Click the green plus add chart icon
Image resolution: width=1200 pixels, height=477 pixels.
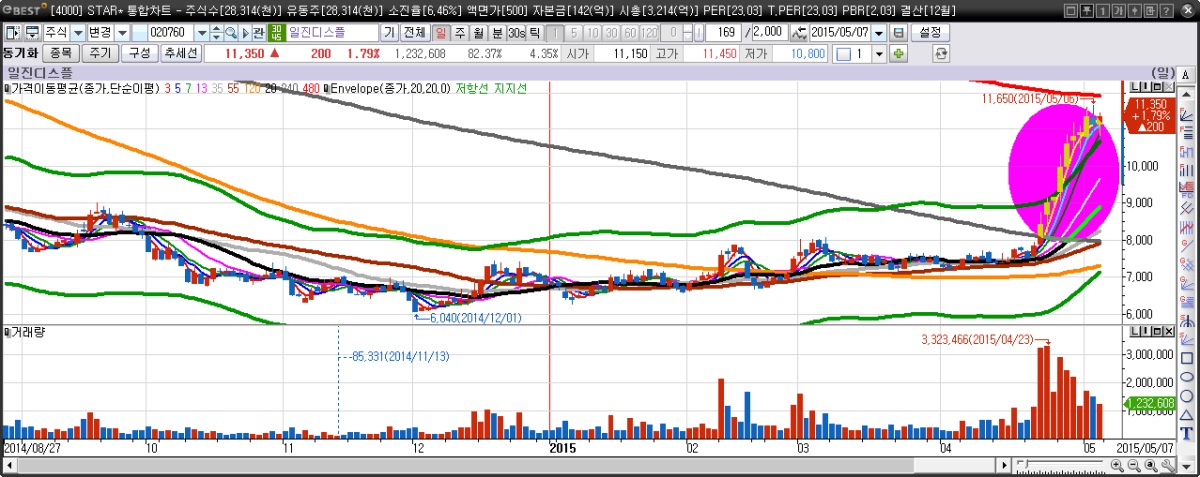coord(898,53)
